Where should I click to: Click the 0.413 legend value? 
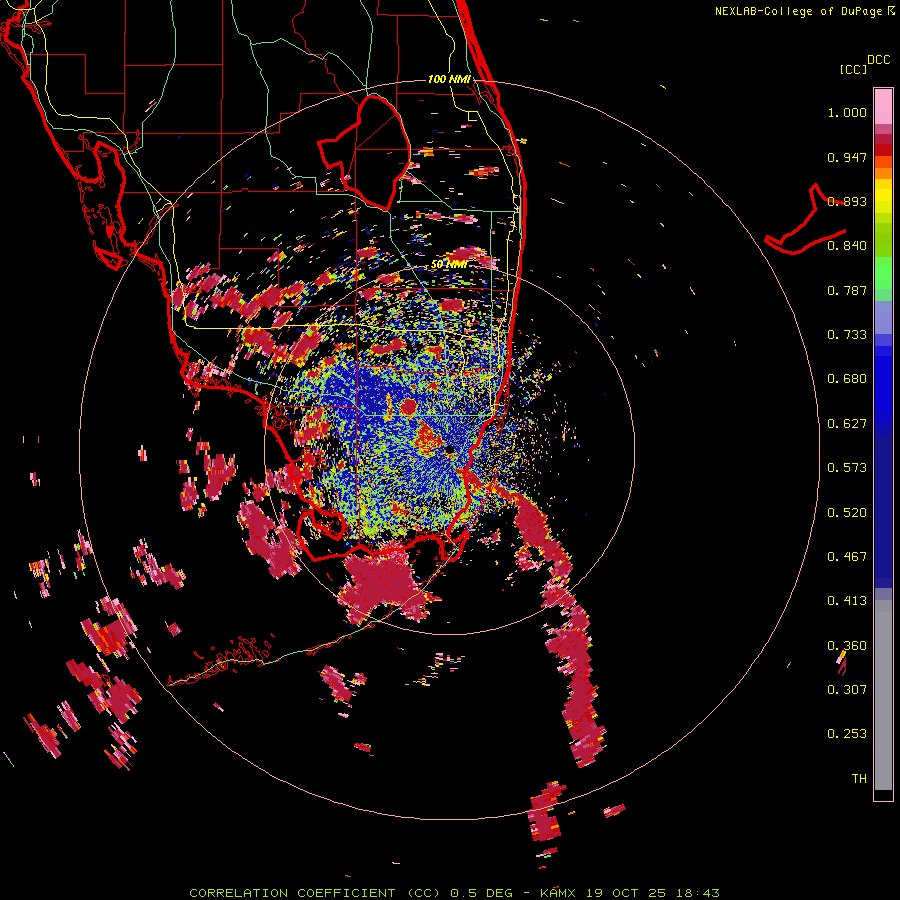click(847, 601)
